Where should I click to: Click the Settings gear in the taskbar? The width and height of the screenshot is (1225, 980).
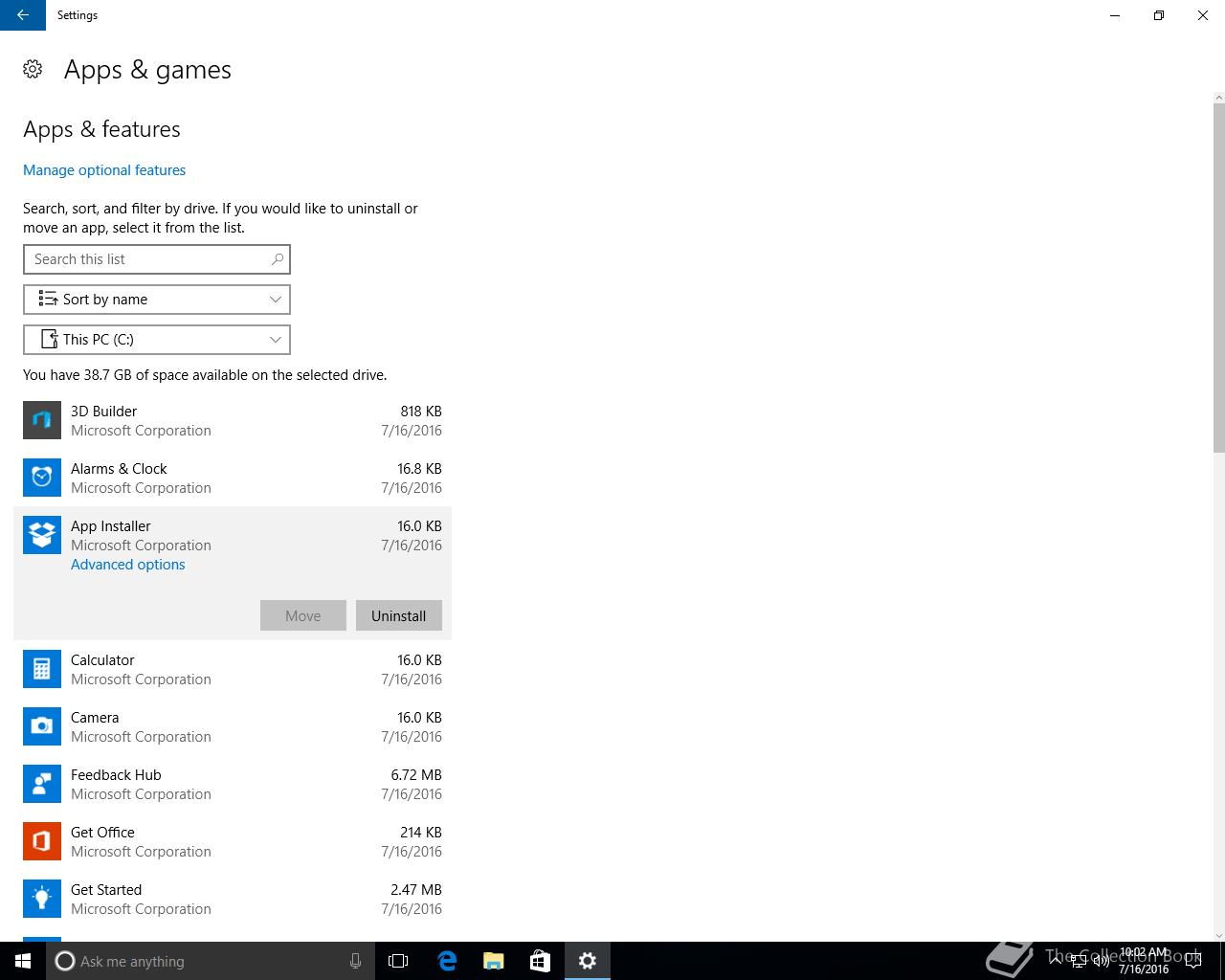click(588, 961)
